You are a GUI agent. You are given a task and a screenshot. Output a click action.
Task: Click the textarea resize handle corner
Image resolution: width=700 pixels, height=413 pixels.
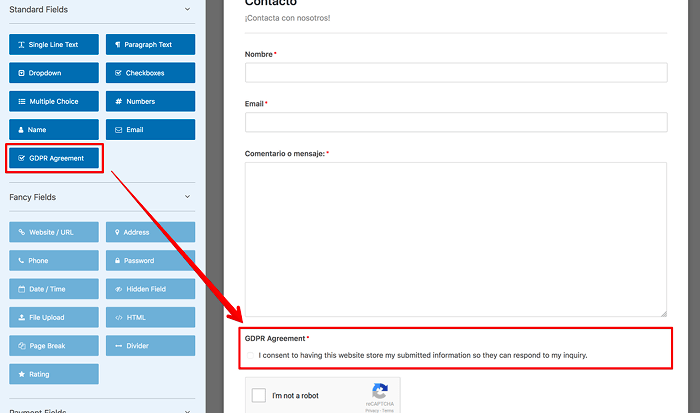tap(664, 314)
